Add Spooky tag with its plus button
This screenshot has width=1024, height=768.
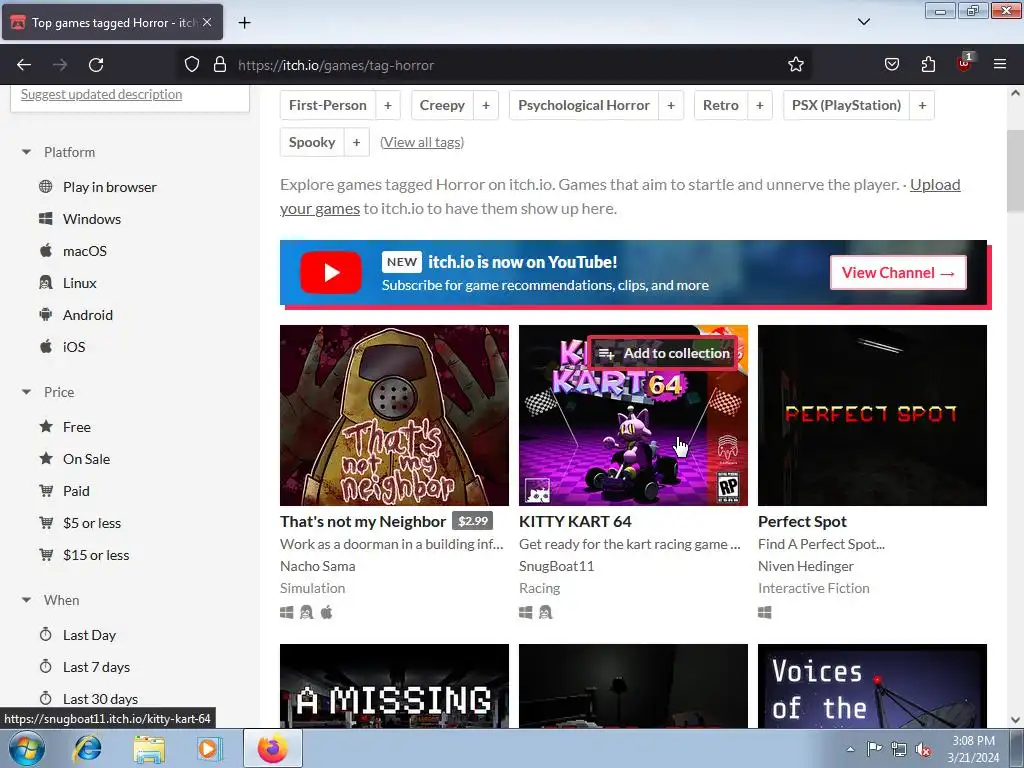(357, 142)
